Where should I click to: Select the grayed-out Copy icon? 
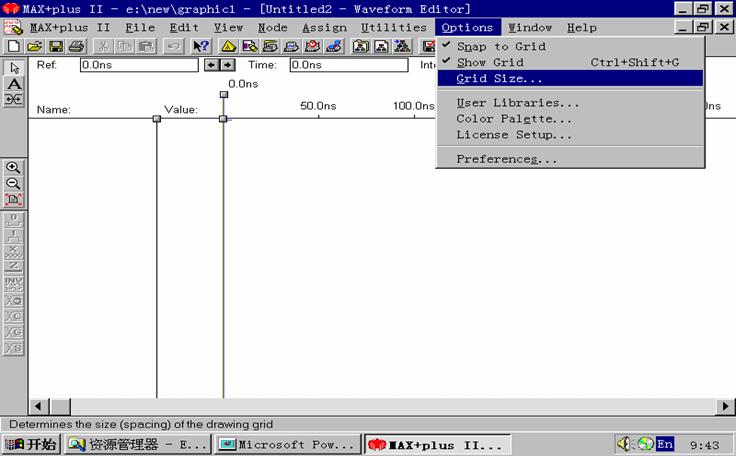pyautogui.click(x=124, y=46)
